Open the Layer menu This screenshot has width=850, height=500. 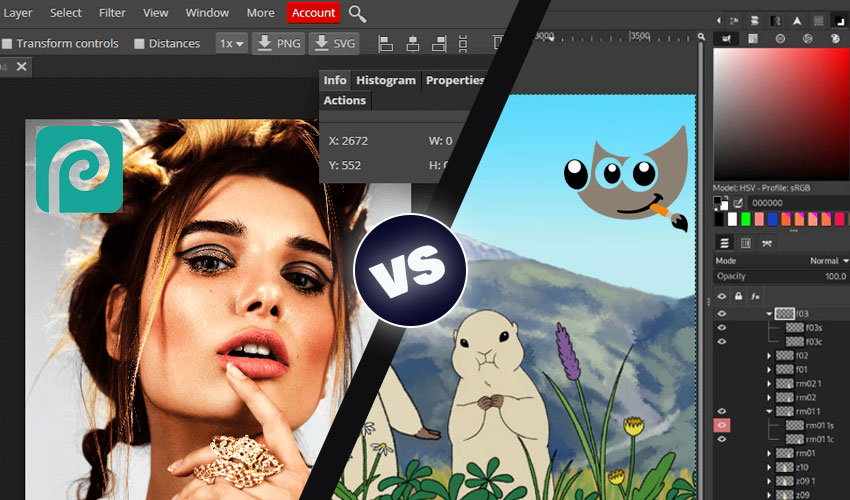pyautogui.click(x=17, y=12)
